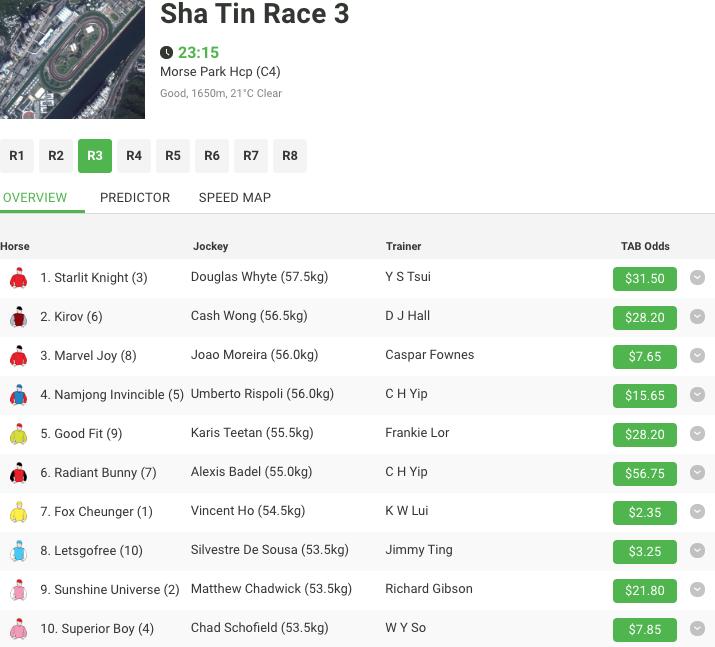This screenshot has width=715, height=647.
Task: Open Marvel Joy horse name link
Action: tap(95, 356)
